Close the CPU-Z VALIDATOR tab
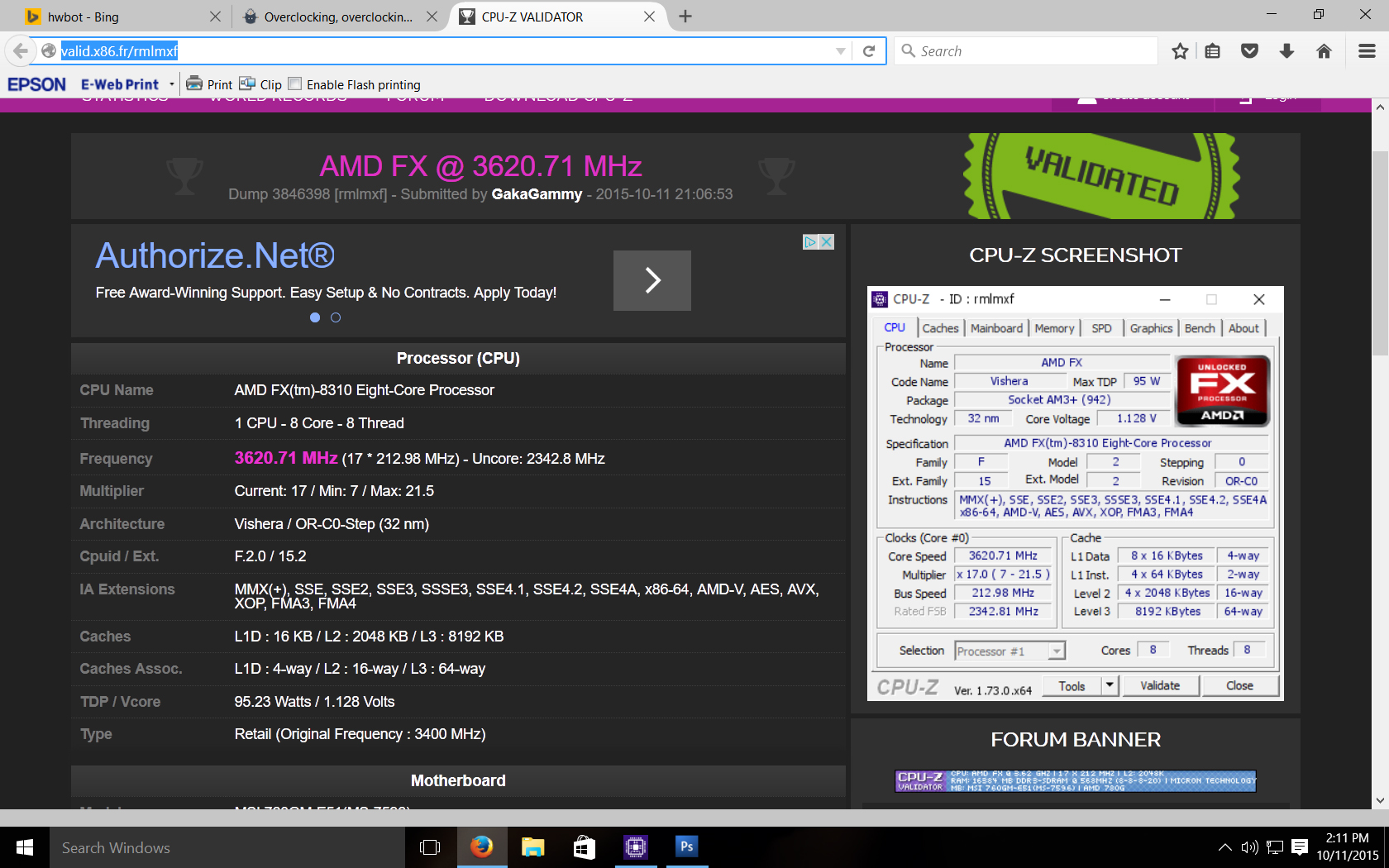The width and height of the screenshot is (1389, 868). [649, 17]
